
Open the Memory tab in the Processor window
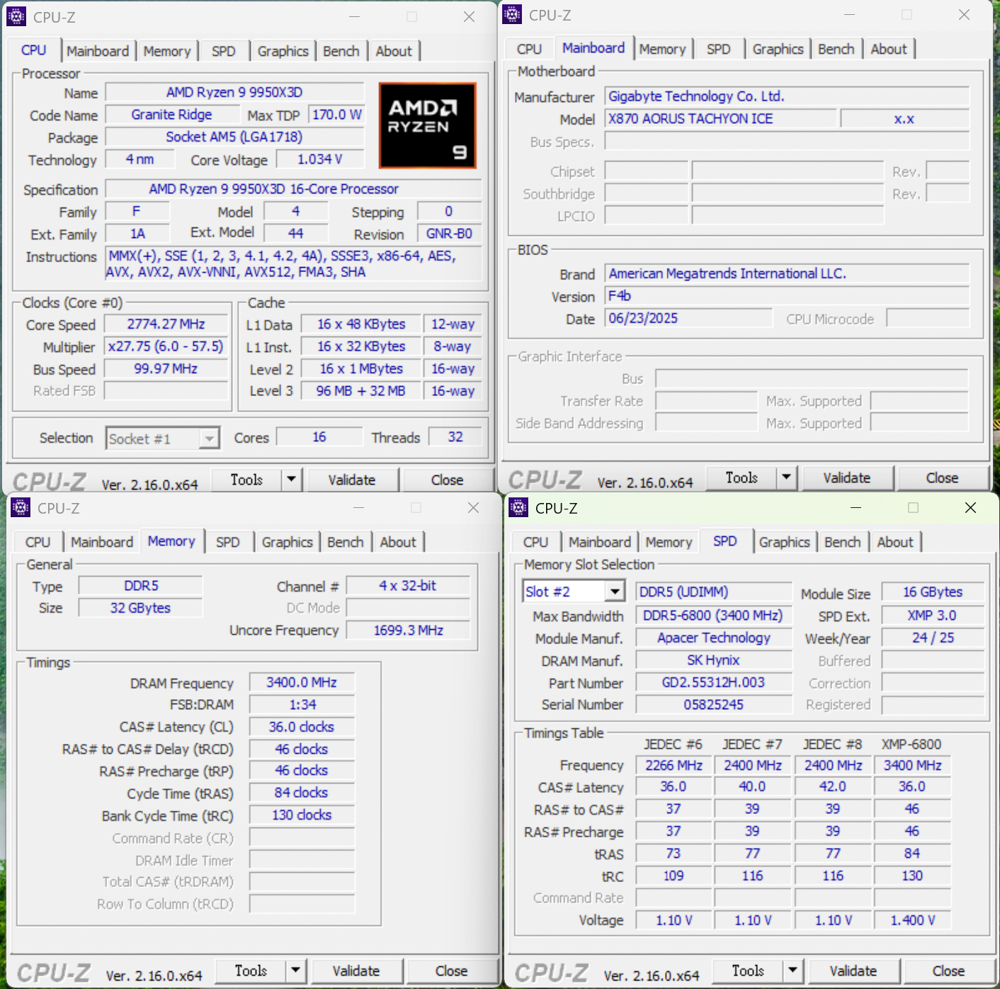point(167,51)
